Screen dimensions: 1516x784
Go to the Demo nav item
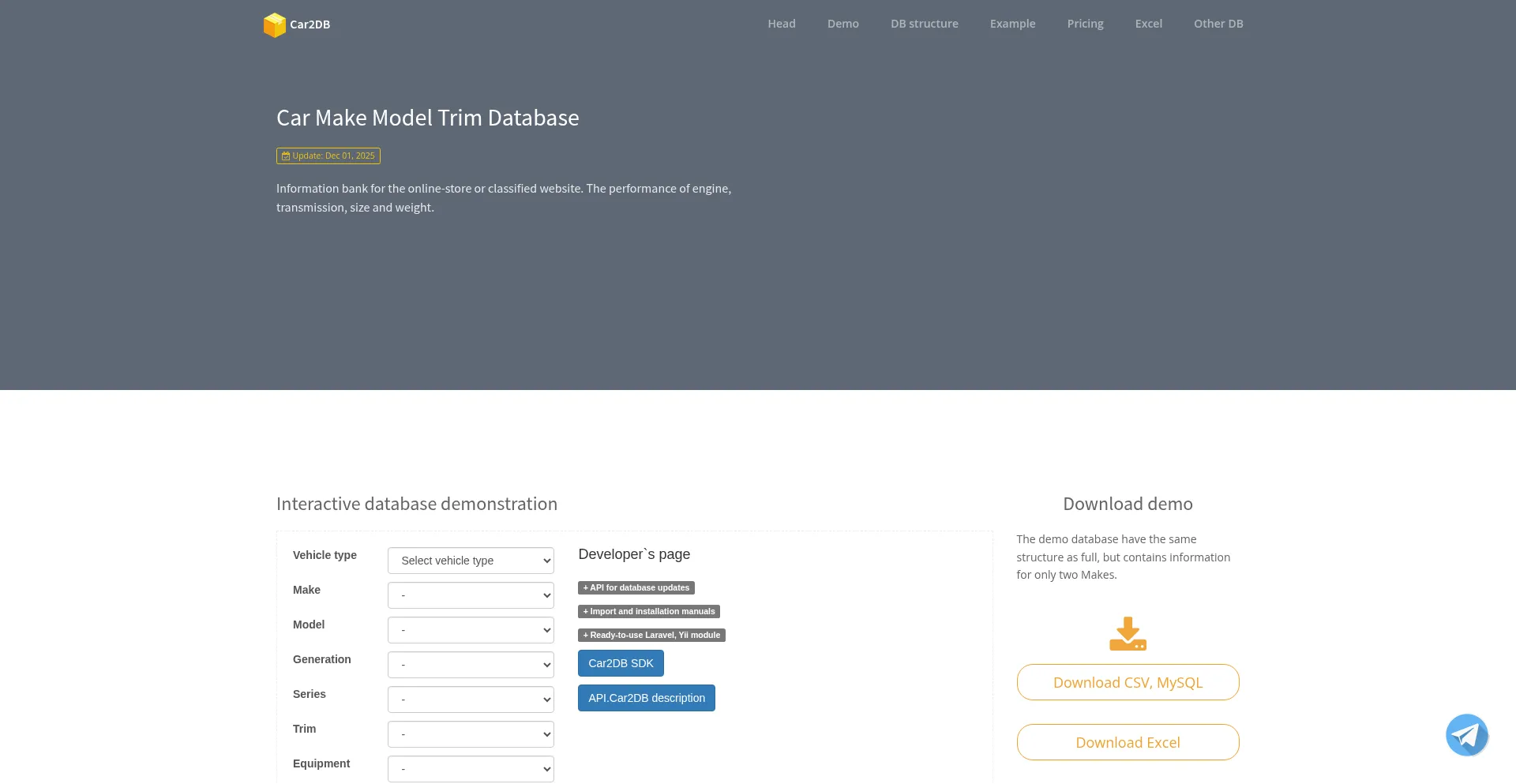coord(842,24)
